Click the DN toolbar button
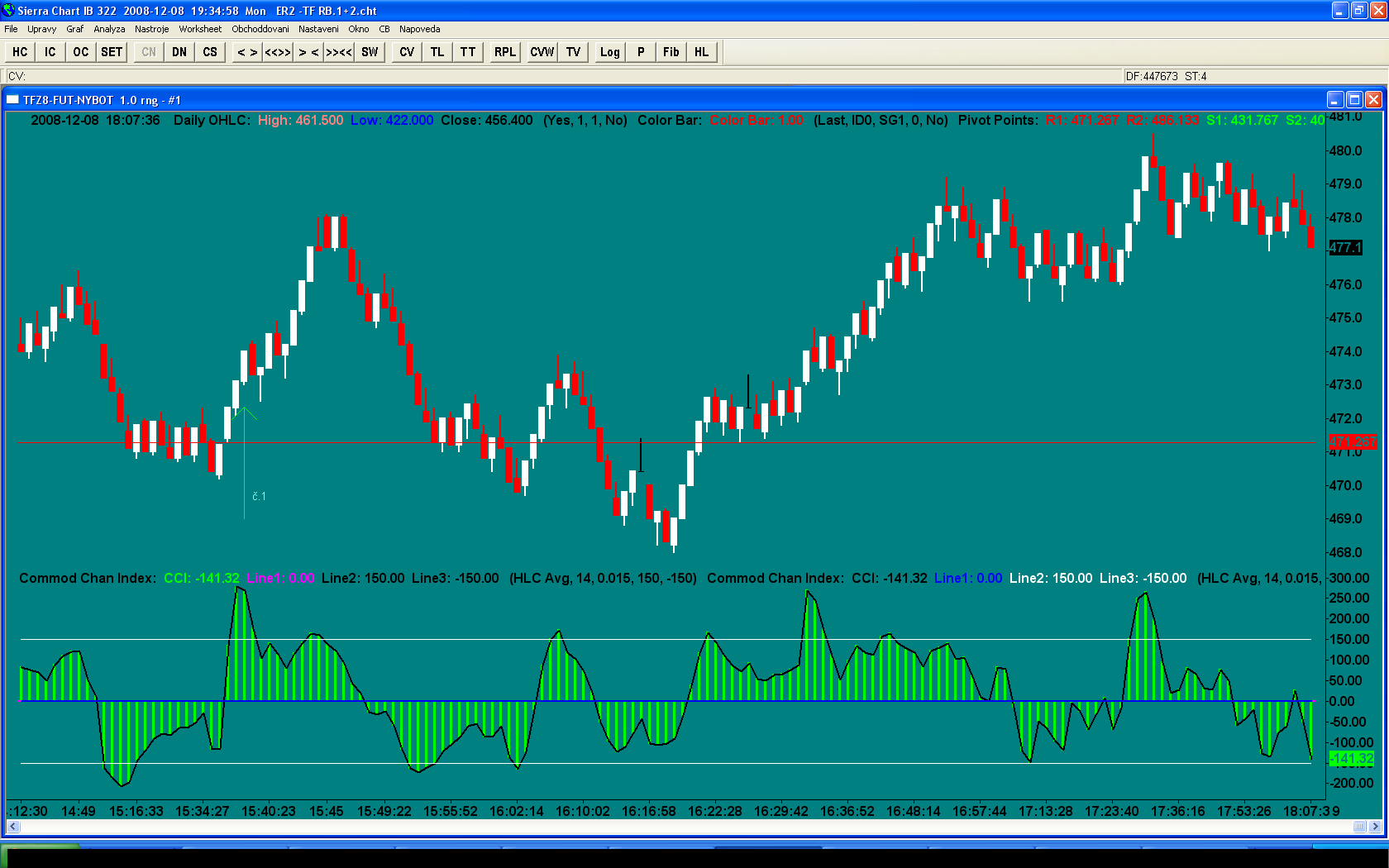Viewport: 1389px width, 868px height. [179, 52]
